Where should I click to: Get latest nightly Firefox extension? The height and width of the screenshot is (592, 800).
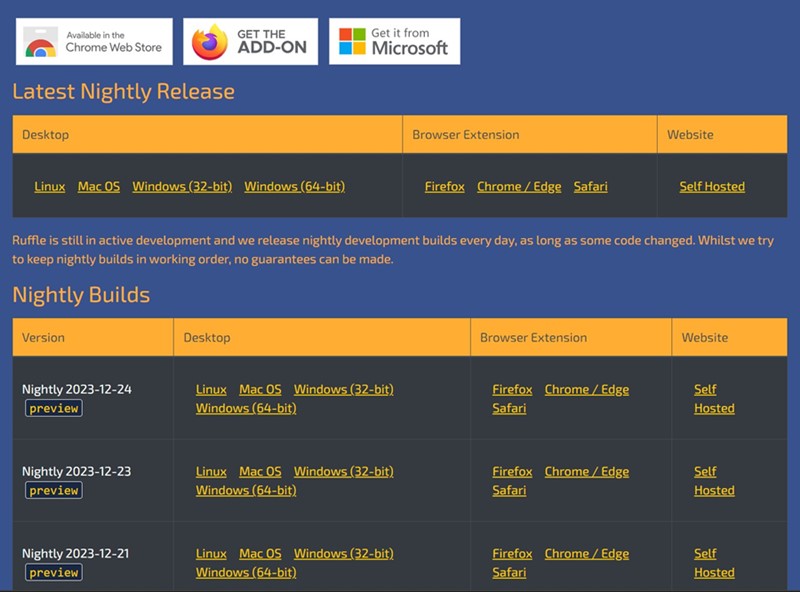point(444,186)
